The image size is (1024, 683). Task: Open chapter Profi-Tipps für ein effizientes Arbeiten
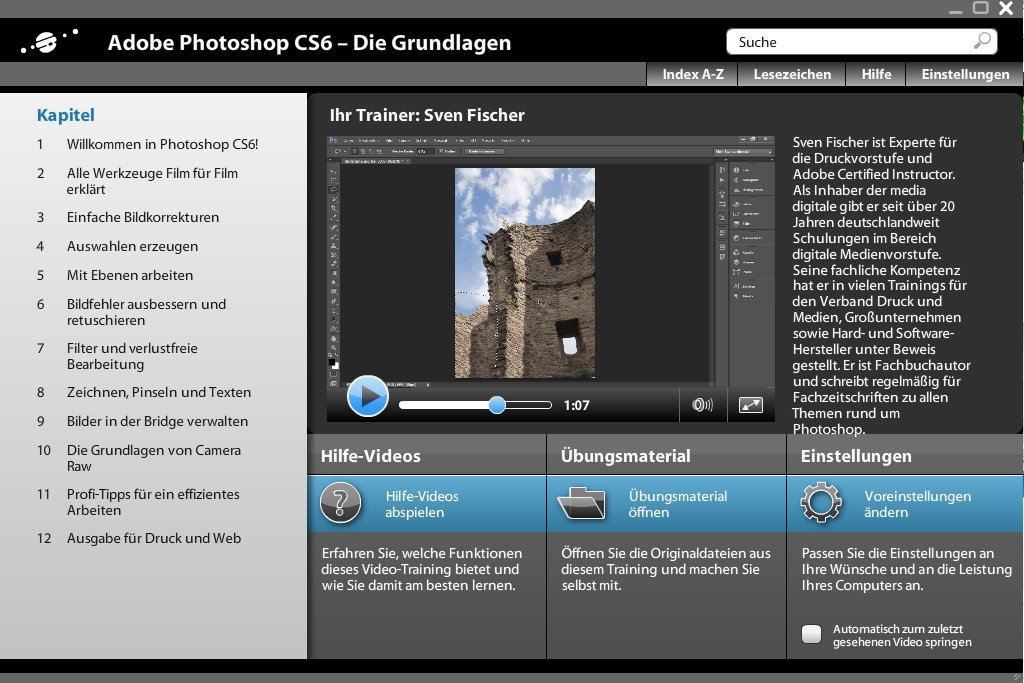153,502
